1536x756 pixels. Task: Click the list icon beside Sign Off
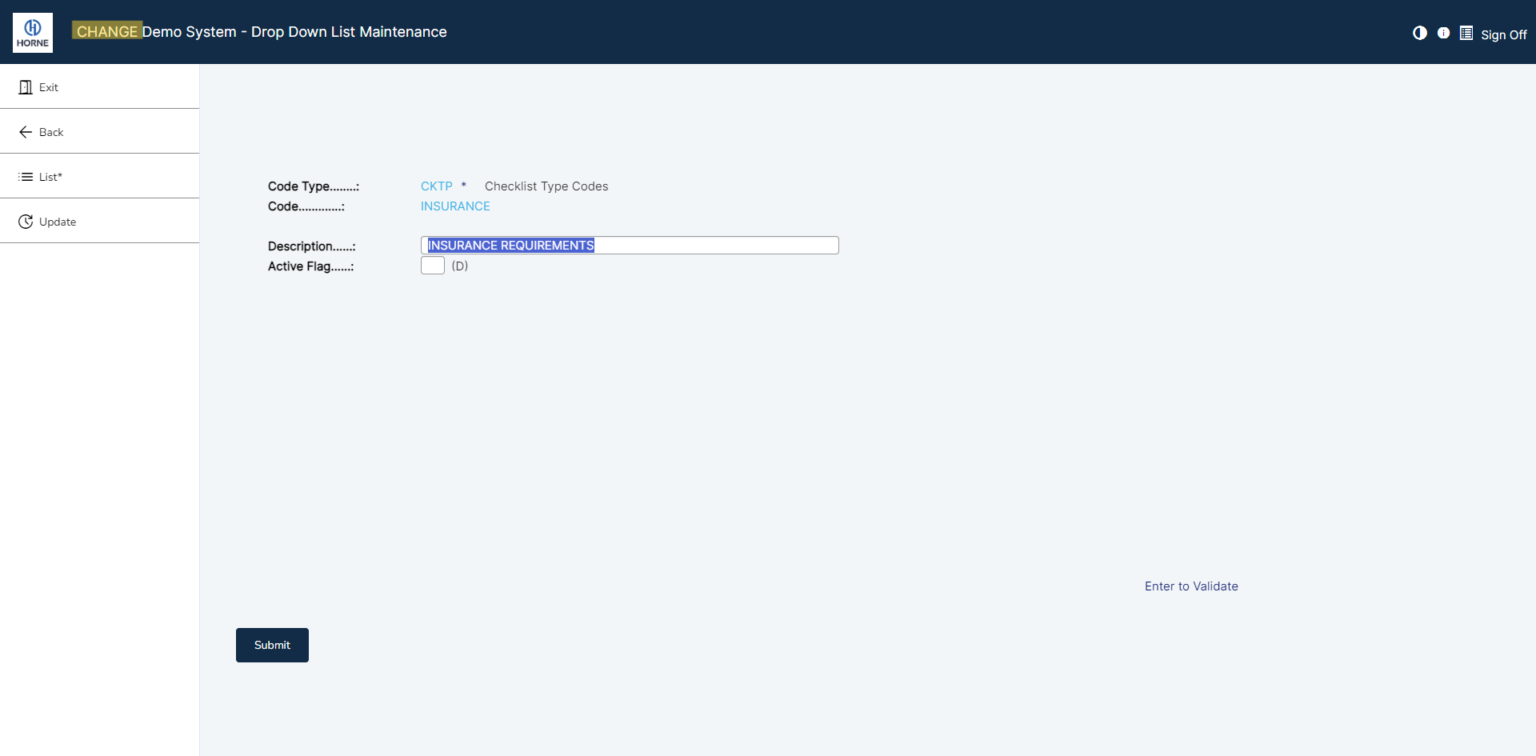coord(1466,32)
